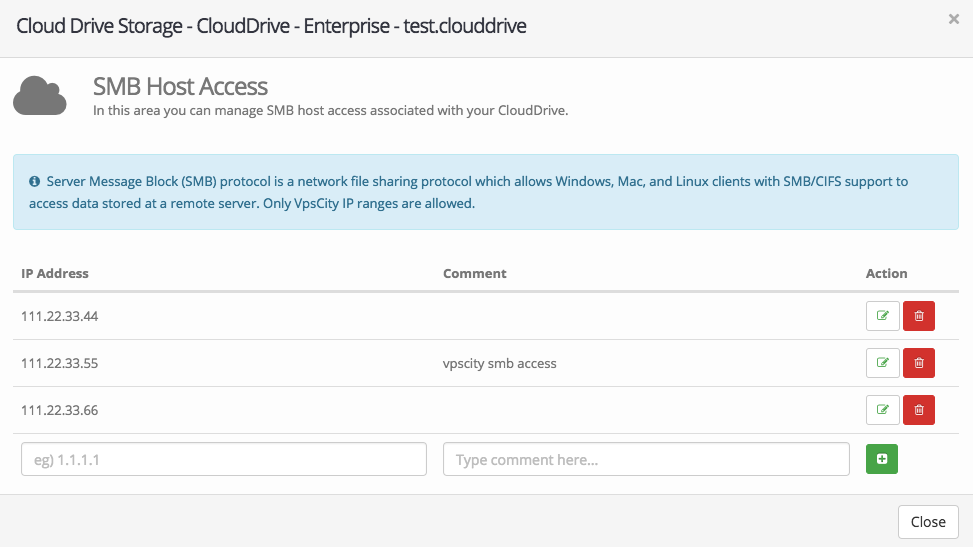
Task: Edit the 111.22.33.55 host entry
Action: click(882, 363)
